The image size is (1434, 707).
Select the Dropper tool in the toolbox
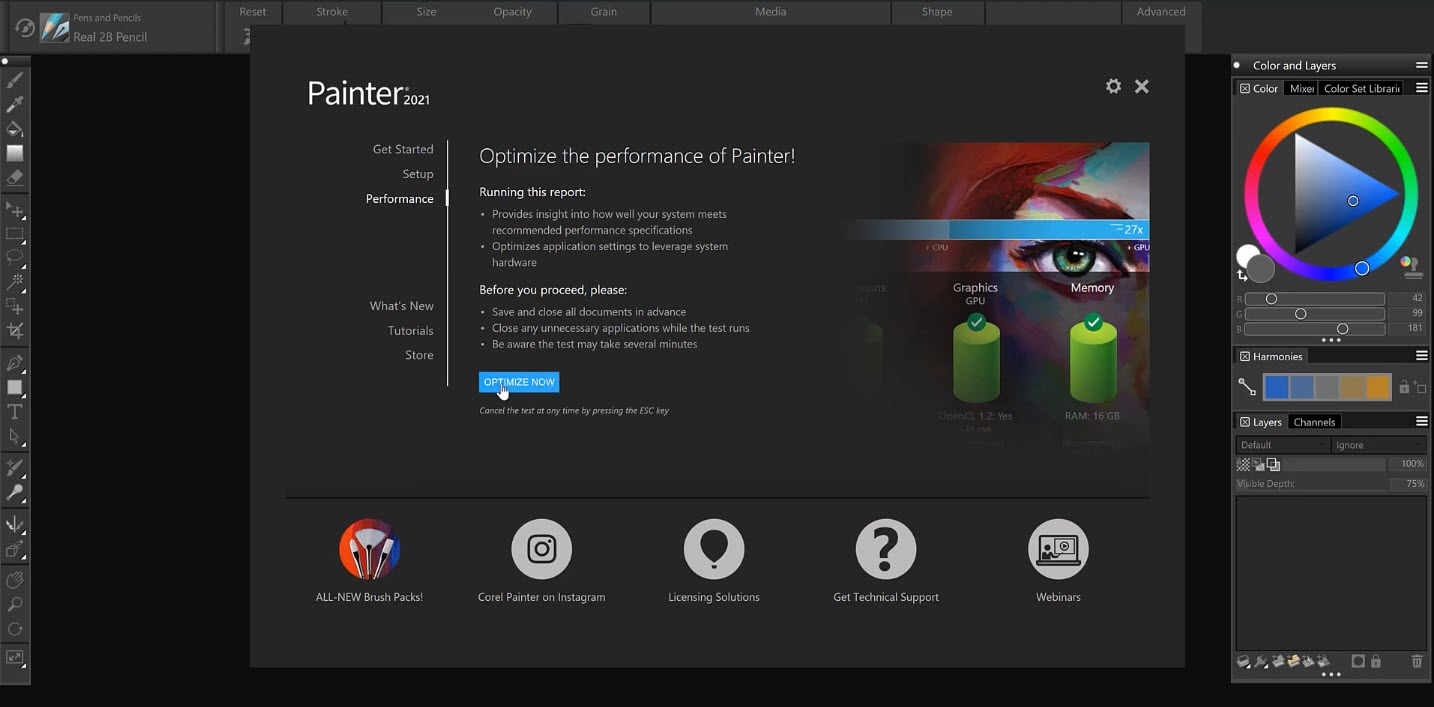pos(15,104)
